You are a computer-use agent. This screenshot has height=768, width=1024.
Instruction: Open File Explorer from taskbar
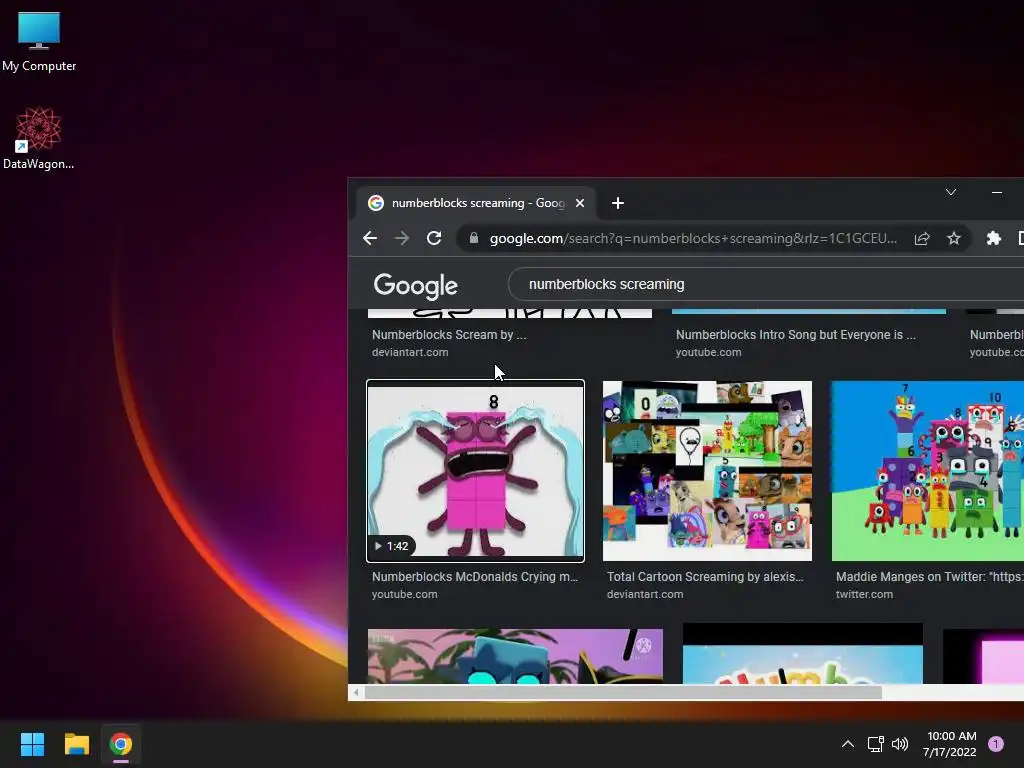[x=76, y=744]
